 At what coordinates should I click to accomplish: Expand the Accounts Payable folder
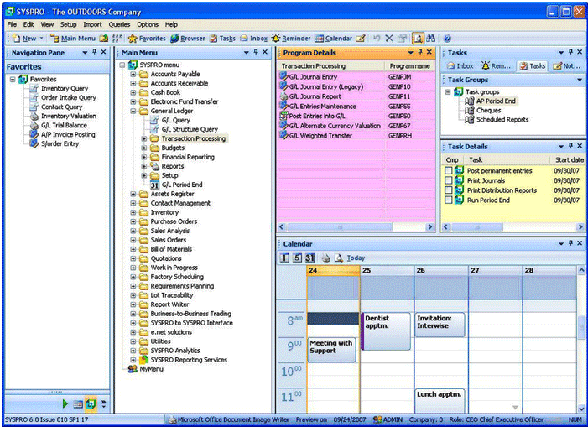pyautogui.click(x=133, y=74)
